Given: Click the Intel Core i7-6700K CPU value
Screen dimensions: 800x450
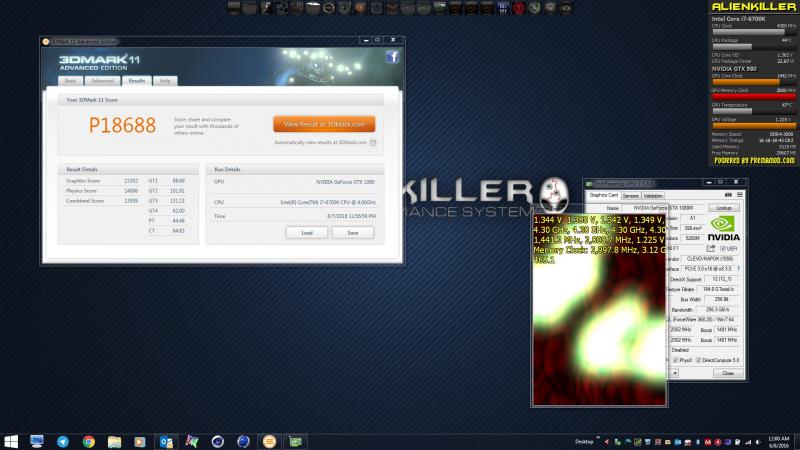Looking at the screenshot, I should pos(328,203).
